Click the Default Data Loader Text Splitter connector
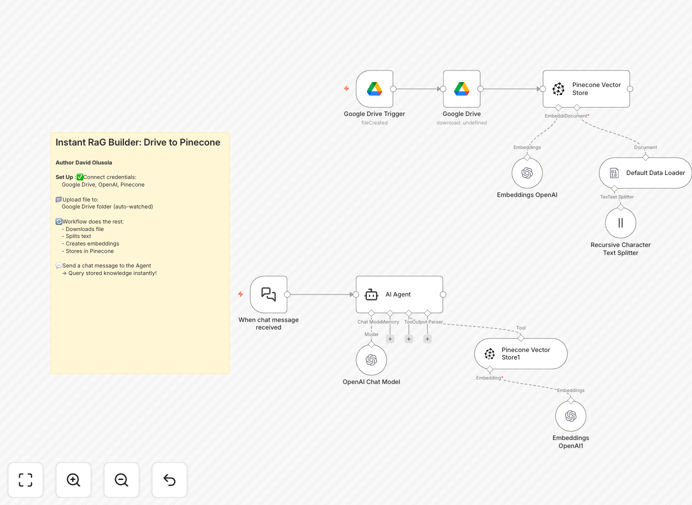Image resolution: width=692 pixels, height=505 pixels. click(x=614, y=189)
